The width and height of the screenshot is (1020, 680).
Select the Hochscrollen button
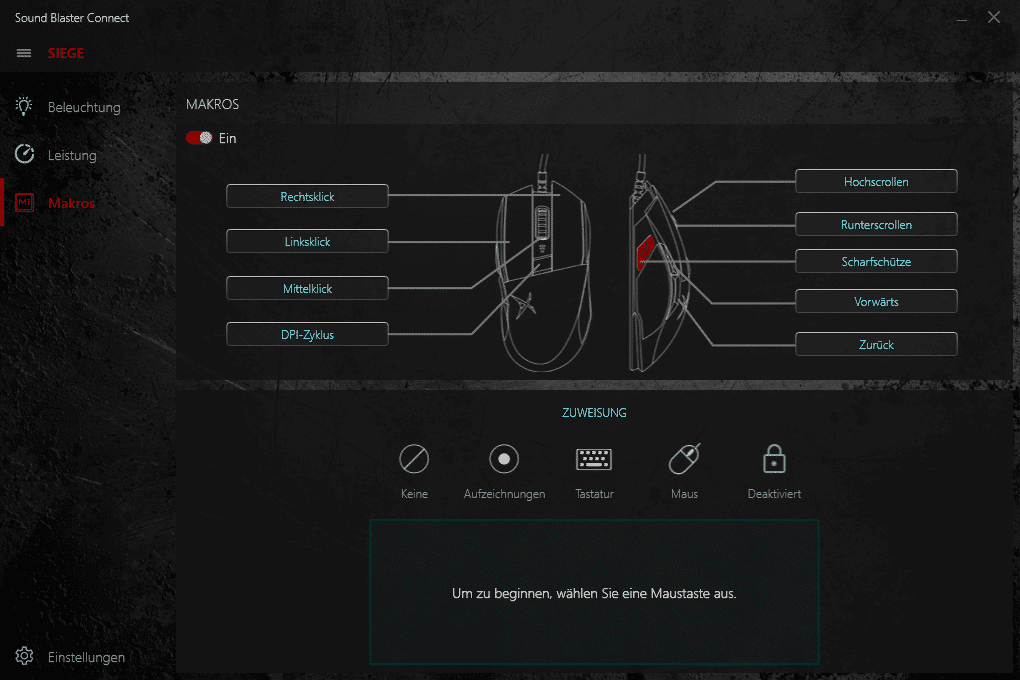876,181
